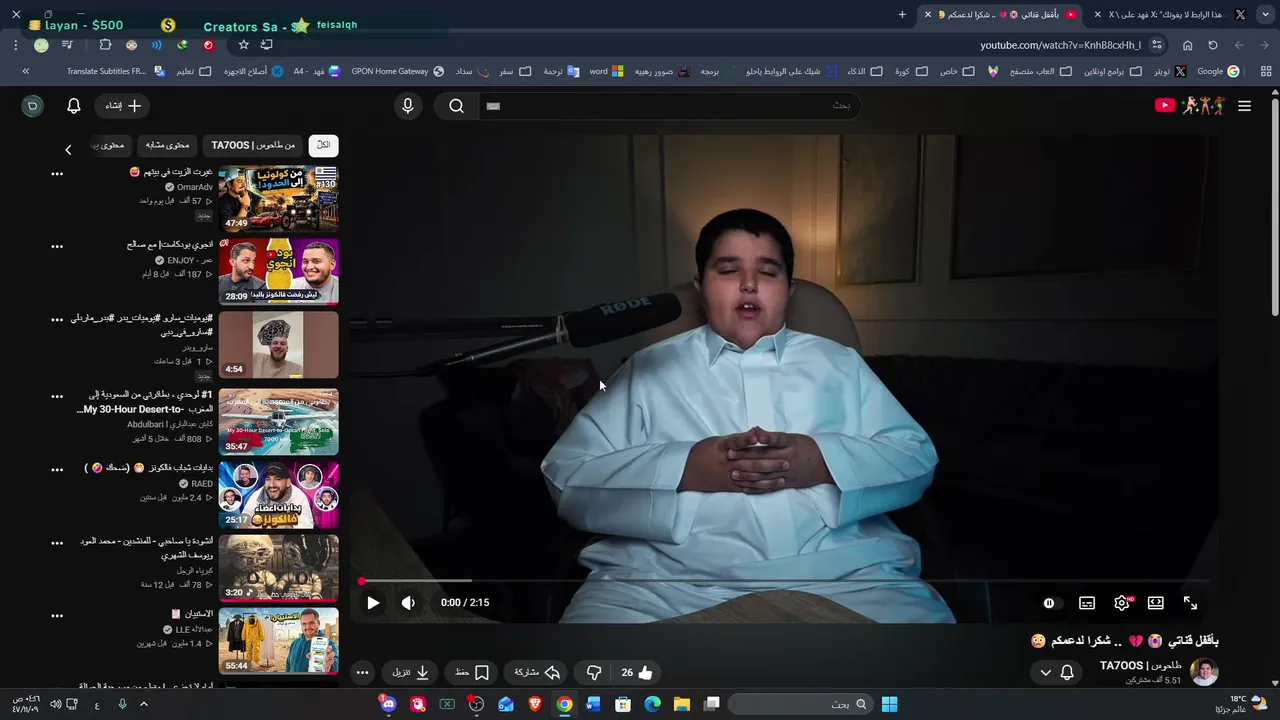Open the 4:54 short video thumbnail

(278, 344)
